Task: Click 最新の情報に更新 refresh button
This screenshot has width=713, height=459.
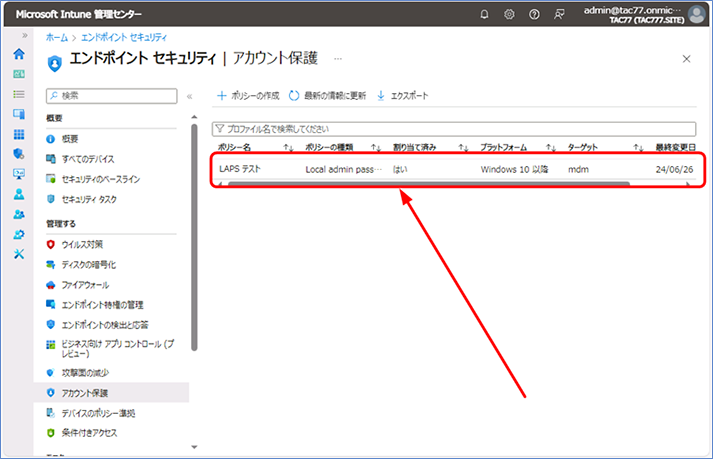Action: [x=327, y=96]
